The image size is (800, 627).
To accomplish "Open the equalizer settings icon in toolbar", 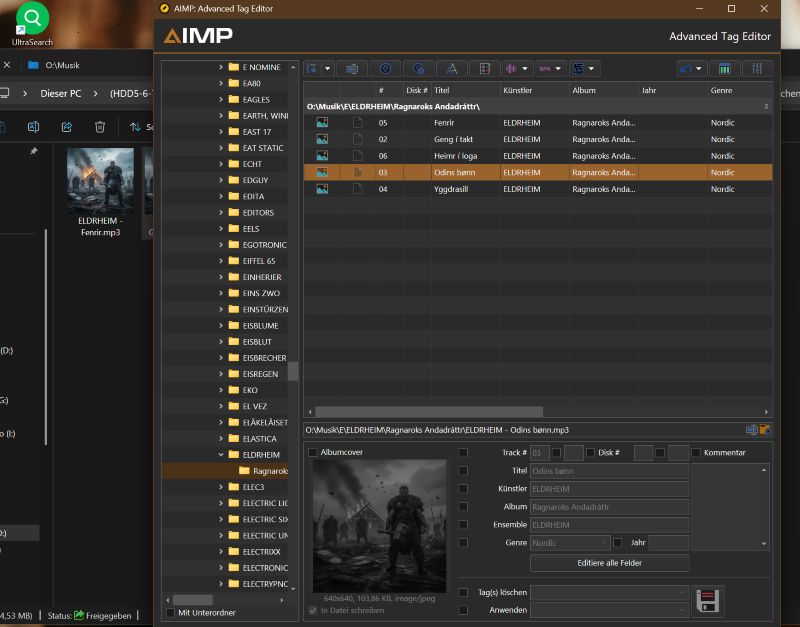I will point(757,69).
